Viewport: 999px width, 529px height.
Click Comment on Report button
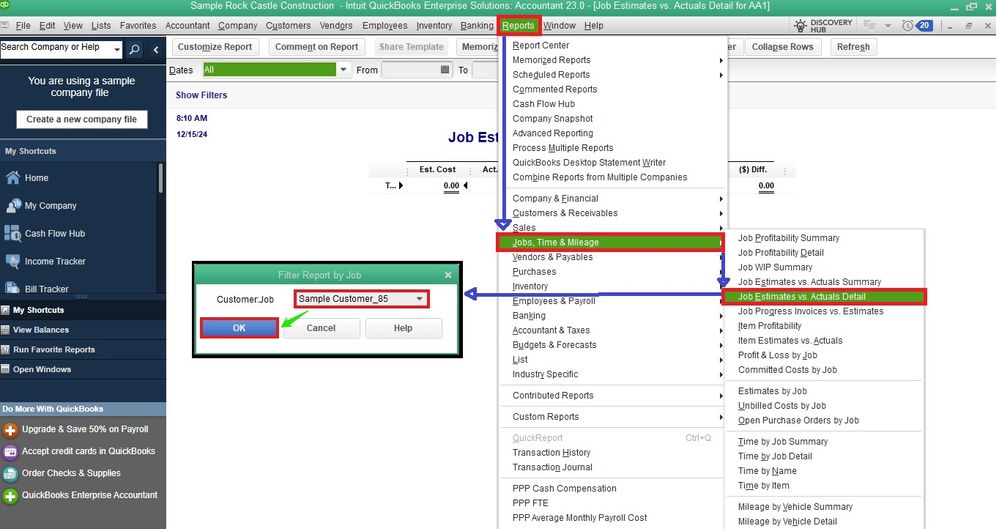(317, 47)
